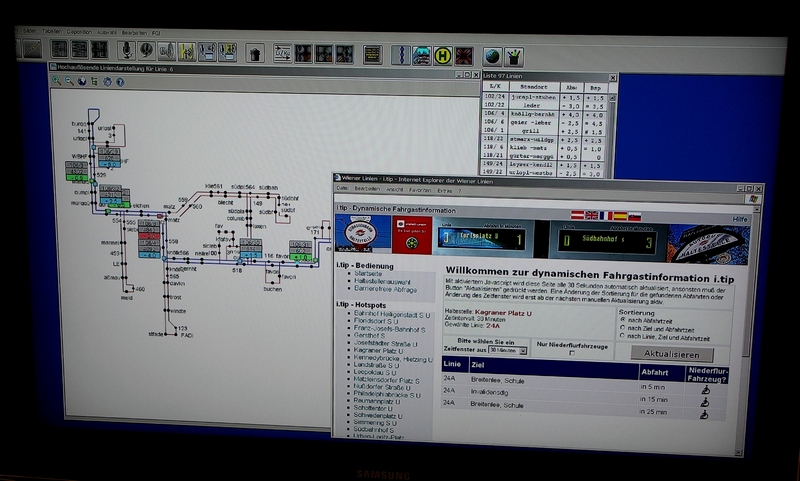
Task: Click the 'Standort' column header in the Linien list
Action: coord(534,87)
